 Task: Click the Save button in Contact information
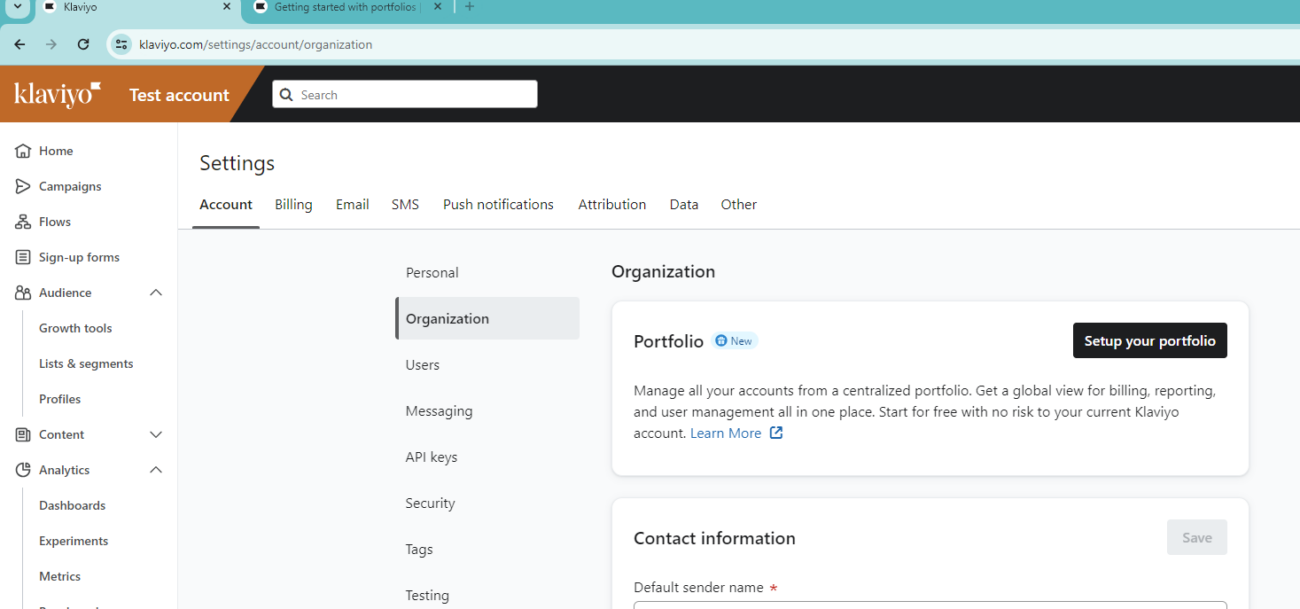(1197, 538)
